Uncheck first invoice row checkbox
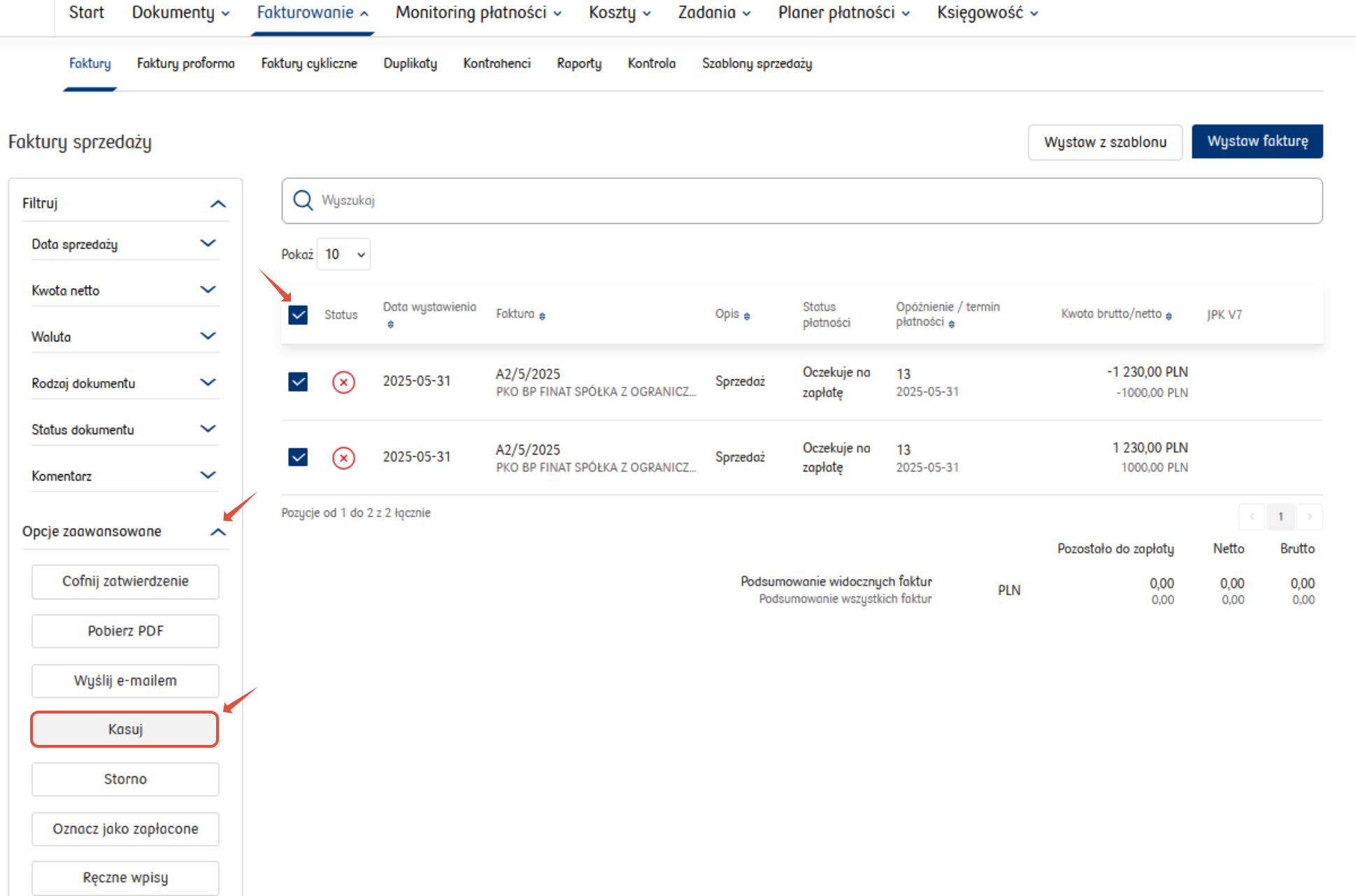 coord(298,382)
